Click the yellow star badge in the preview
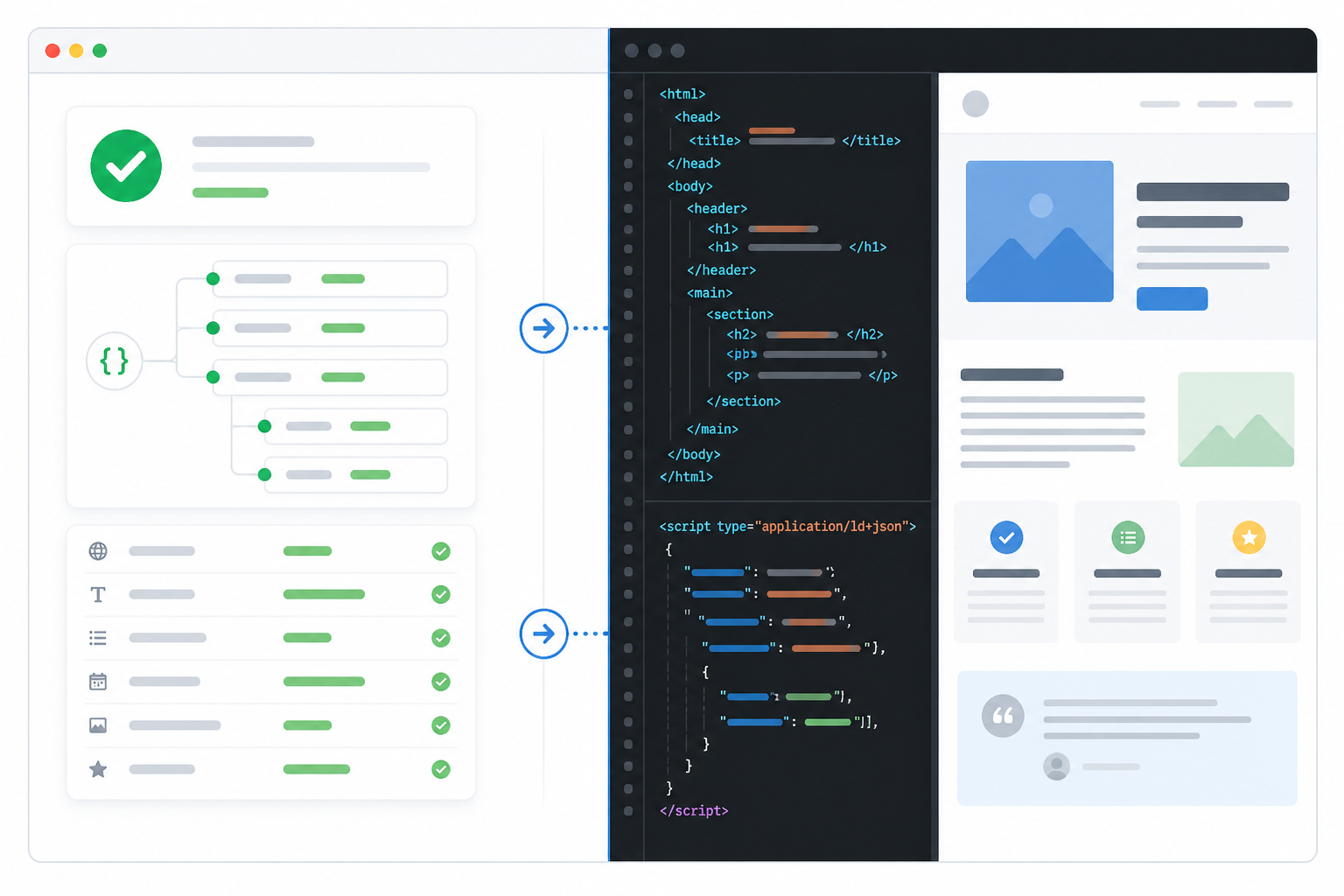The height and width of the screenshot is (896, 1344). click(1249, 537)
